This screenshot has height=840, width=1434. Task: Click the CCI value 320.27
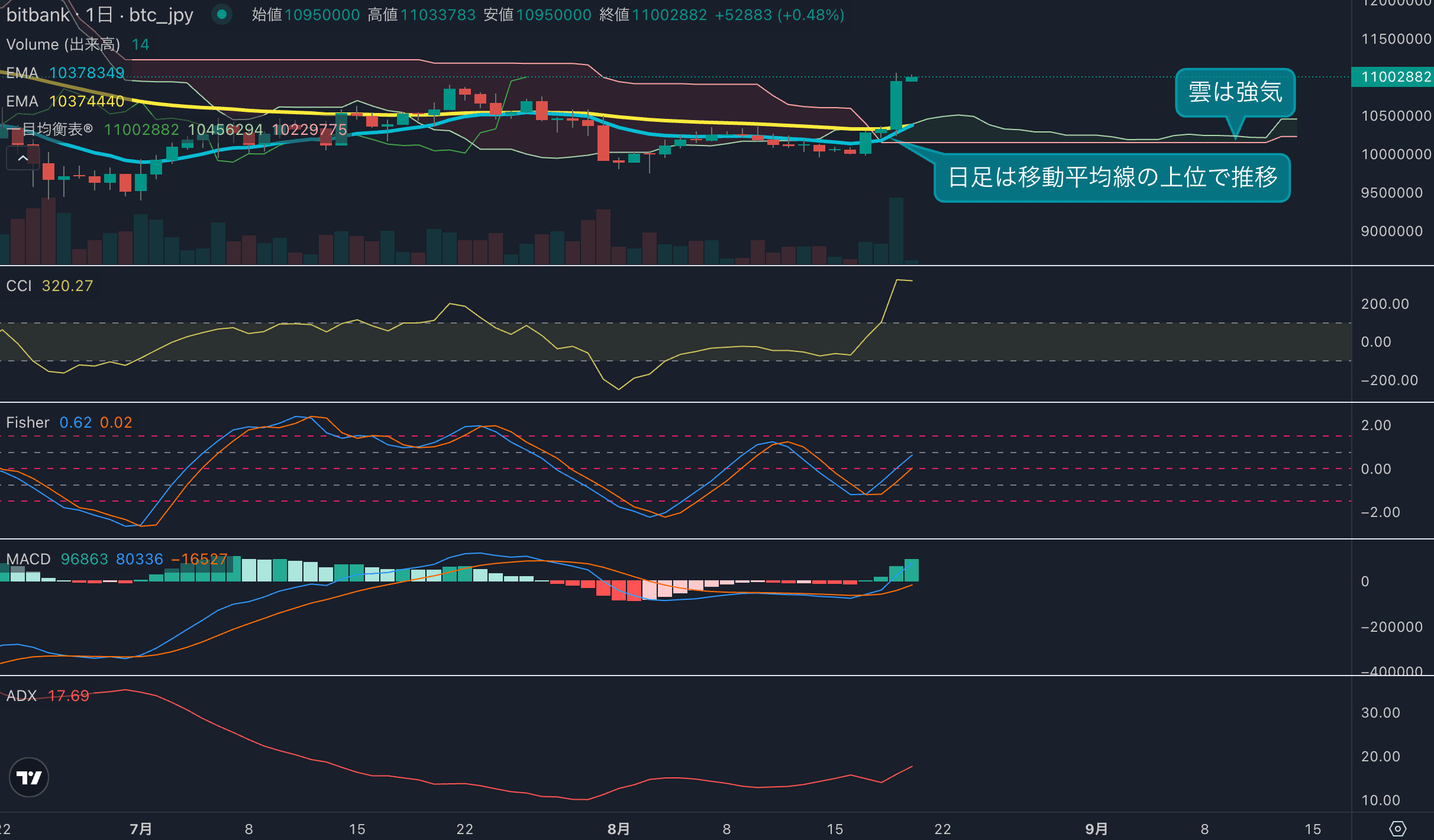point(67,286)
